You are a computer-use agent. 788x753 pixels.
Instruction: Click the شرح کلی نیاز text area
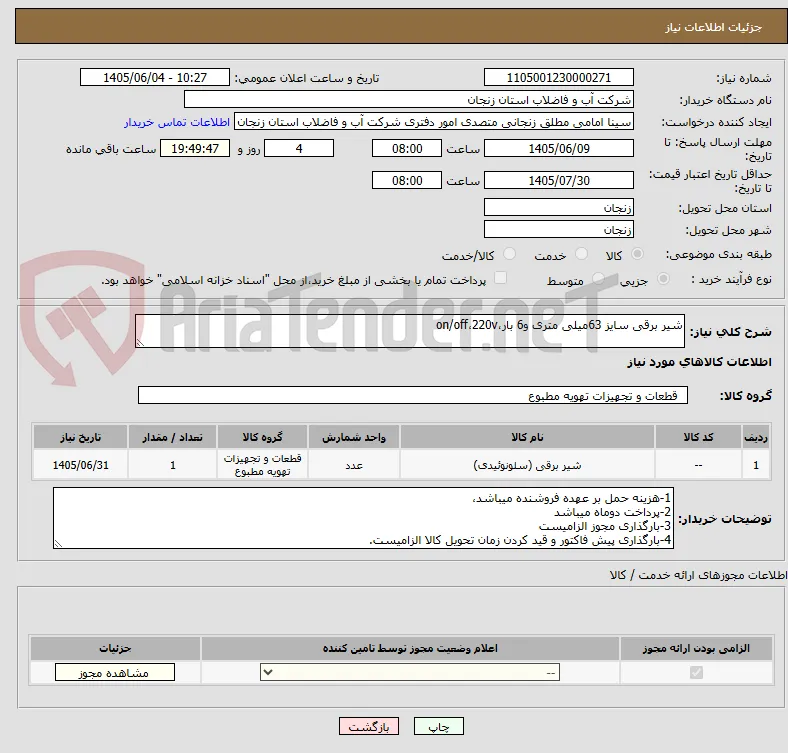click(410, 331)
